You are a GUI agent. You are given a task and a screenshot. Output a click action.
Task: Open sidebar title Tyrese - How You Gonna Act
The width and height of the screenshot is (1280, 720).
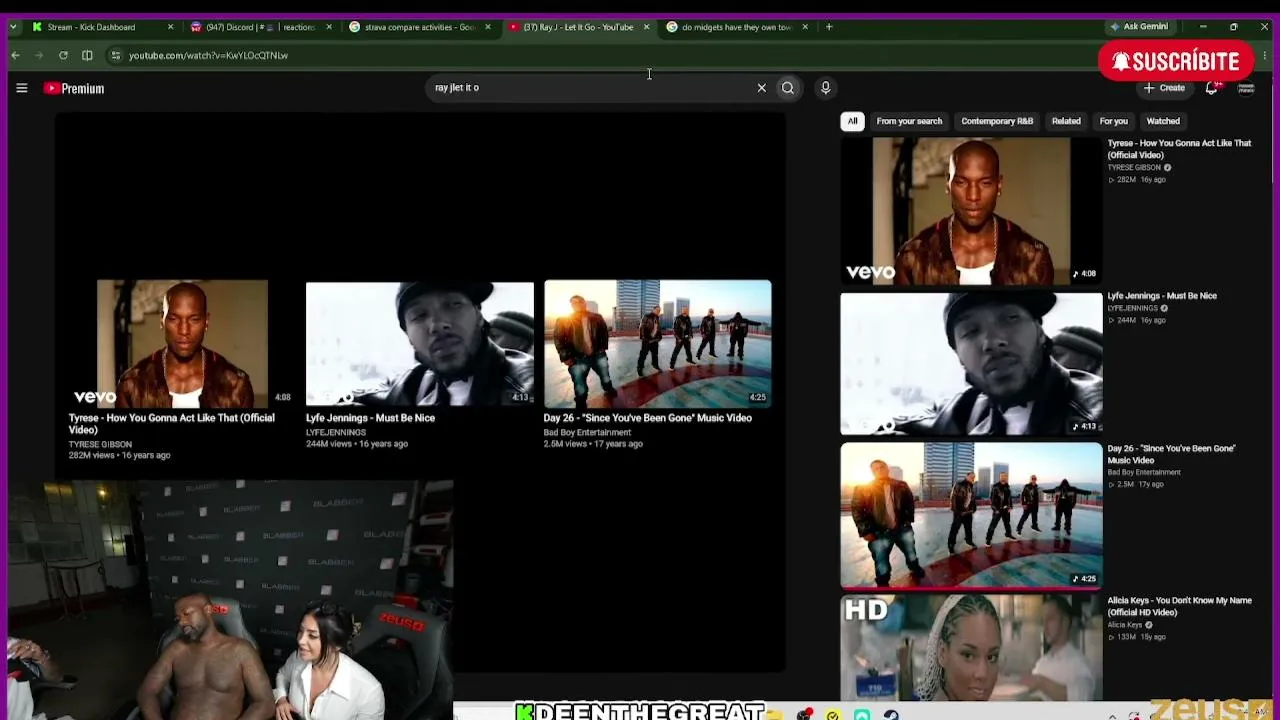tap(1179, 149)
